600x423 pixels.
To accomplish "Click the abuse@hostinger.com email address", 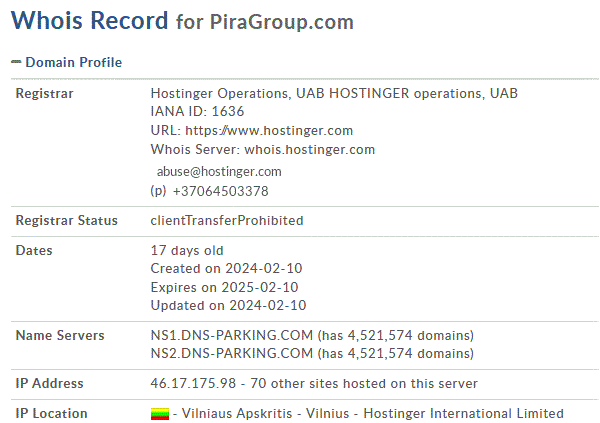I will tap(219, 171).
